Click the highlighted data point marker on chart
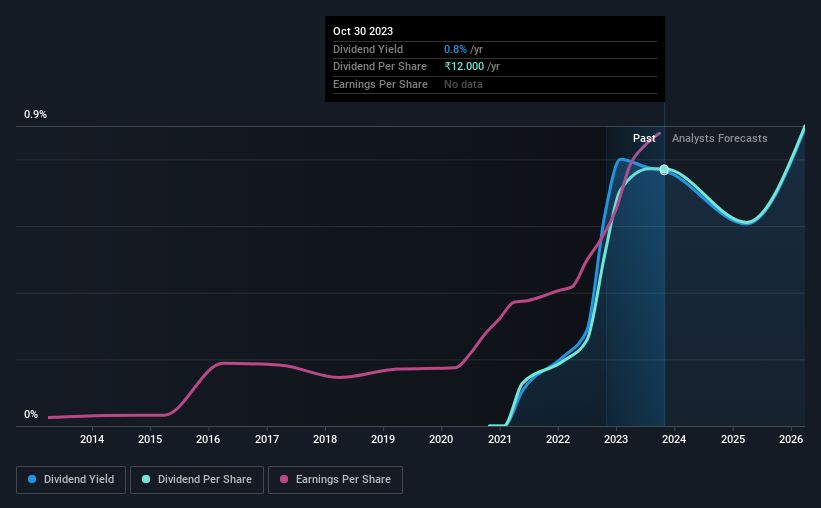The image size is (821, 508). click(x=664, y=169)
